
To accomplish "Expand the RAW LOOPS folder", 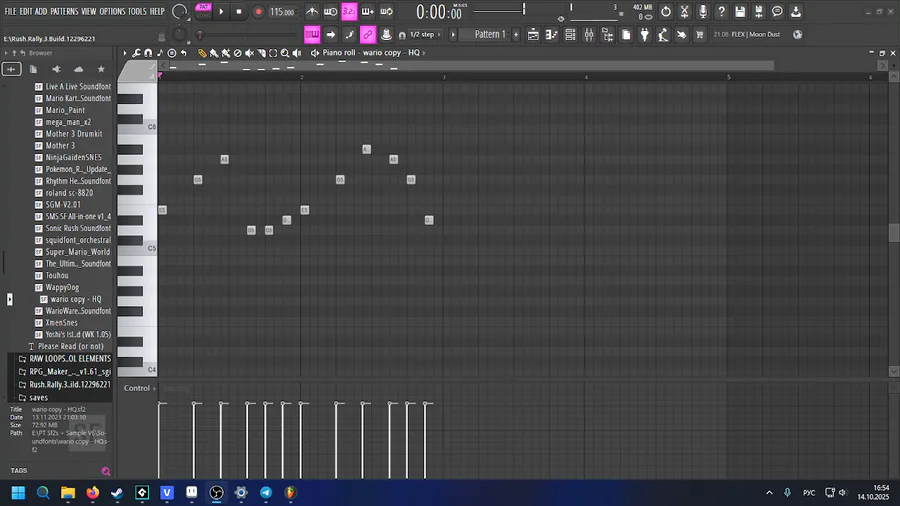I will click(65, 359).
